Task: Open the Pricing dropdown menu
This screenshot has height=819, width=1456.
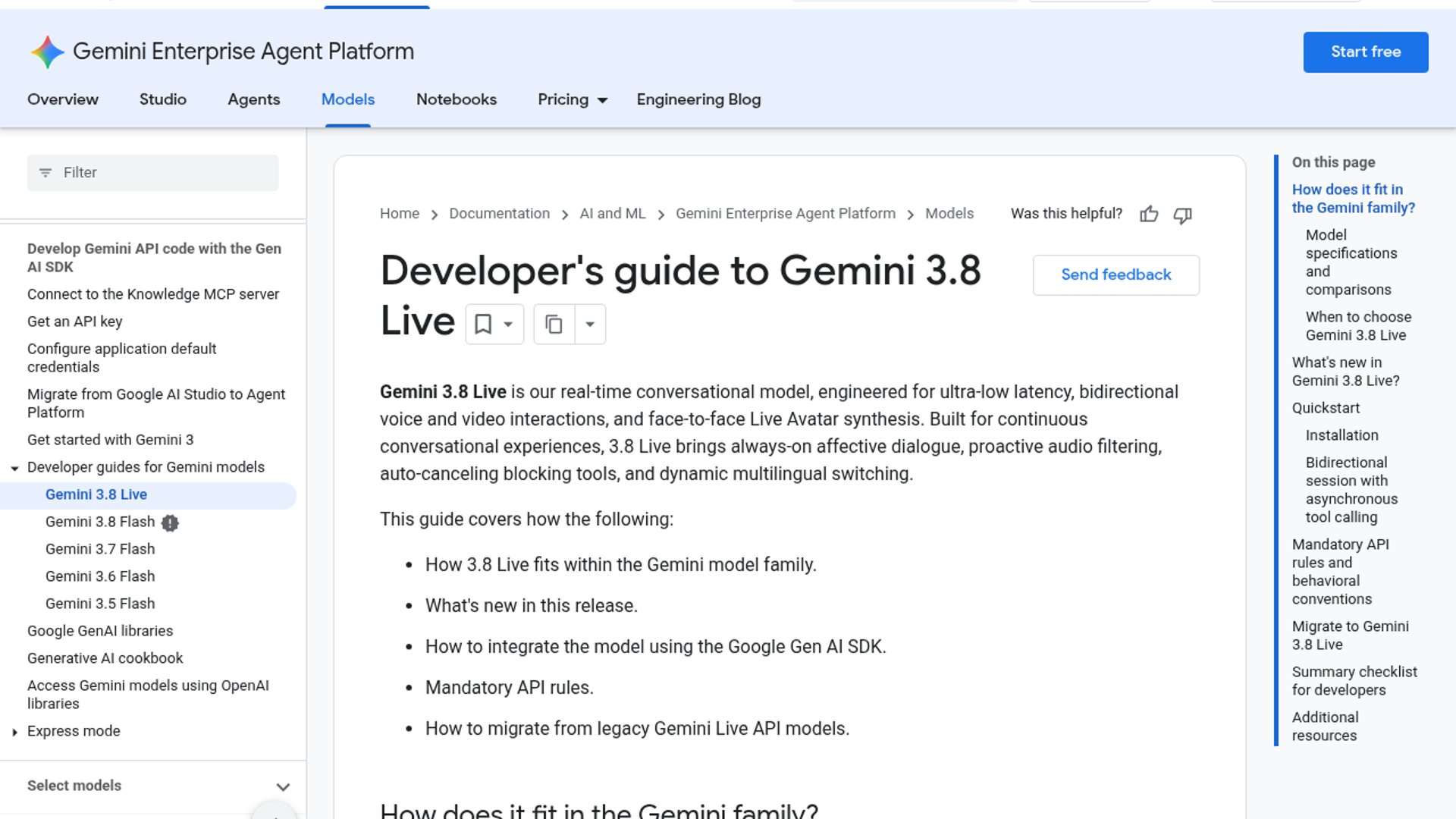Action: (x=573, y=99)
